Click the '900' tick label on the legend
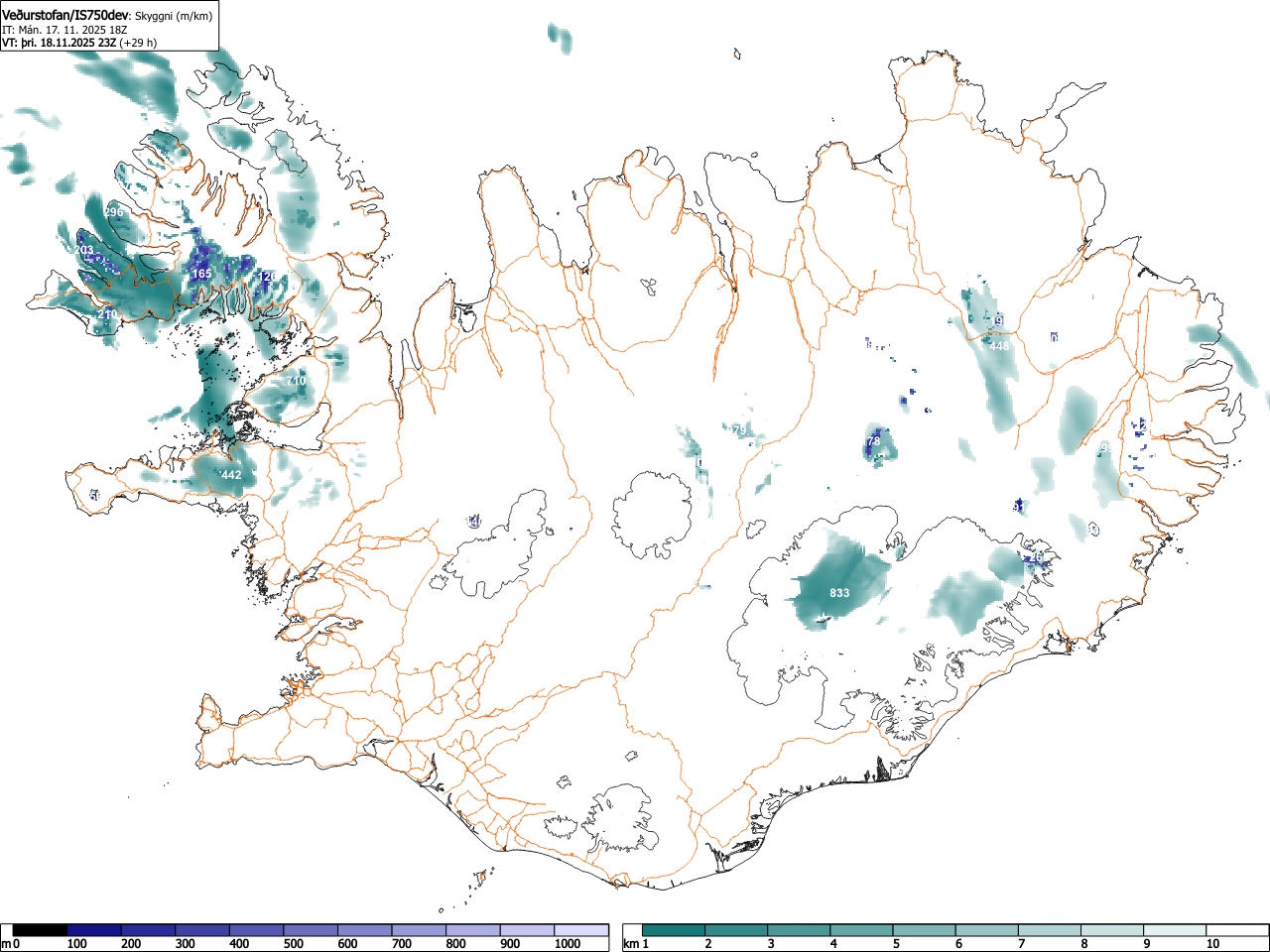This screenshot has width=1270, height=952. tap(511, 944)
